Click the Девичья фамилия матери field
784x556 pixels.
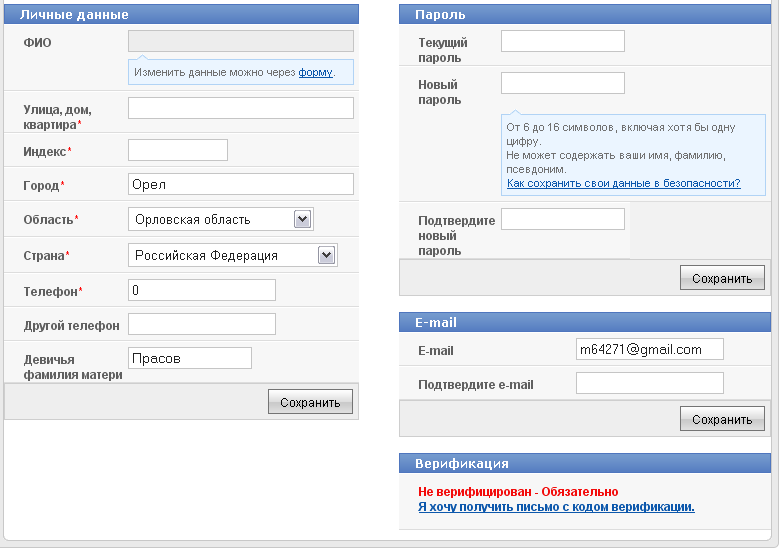tap(190, 358)
